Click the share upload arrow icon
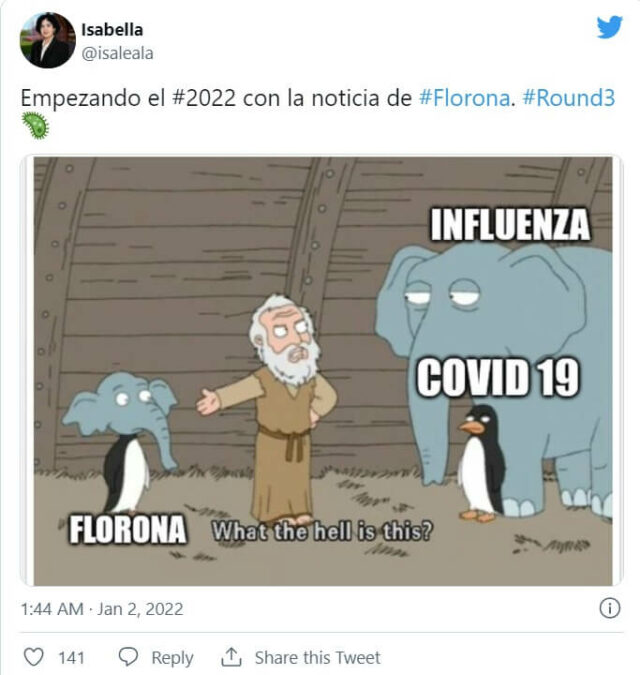Viewport: 640px width, 675px height. click(x=232, y=657)
